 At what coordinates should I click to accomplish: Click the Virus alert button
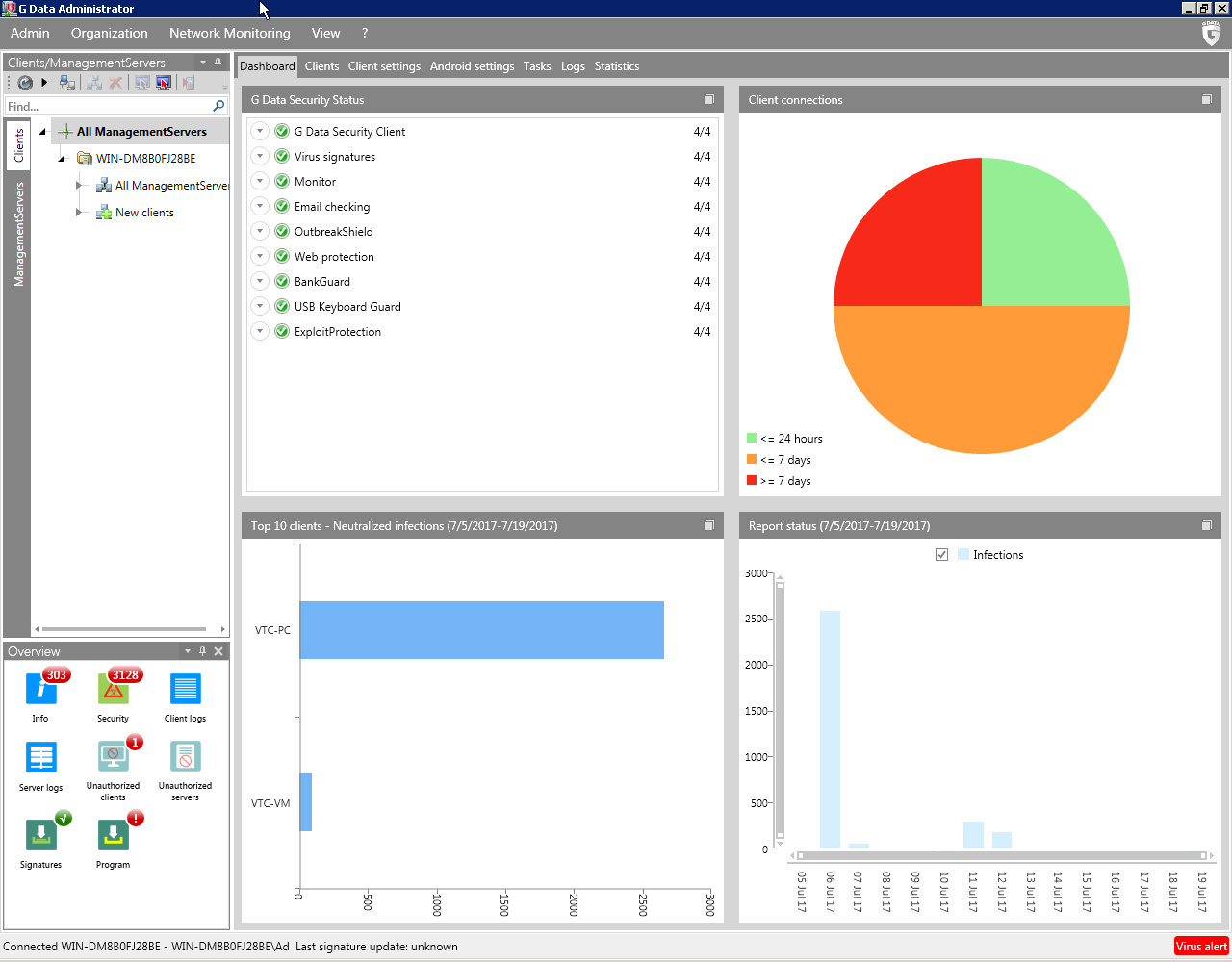pos(1200,947)
